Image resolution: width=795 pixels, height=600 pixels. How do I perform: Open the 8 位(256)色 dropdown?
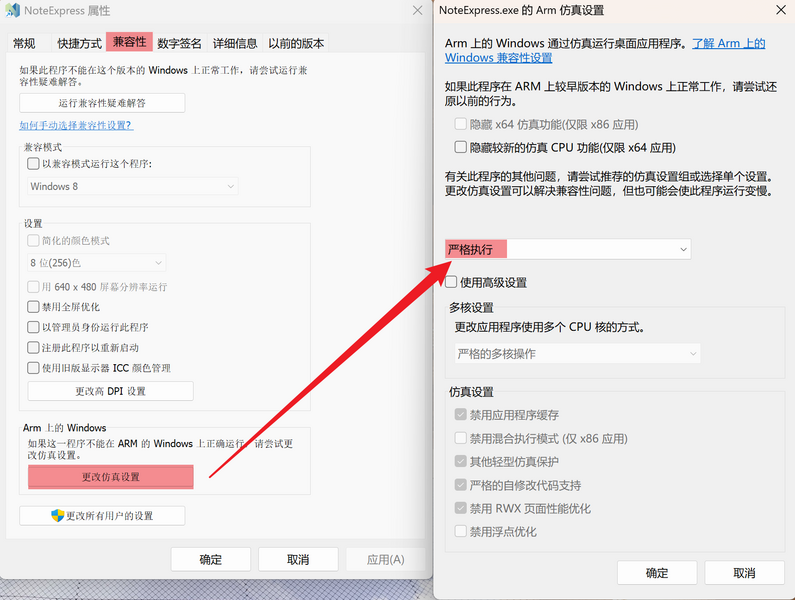point(96,263)
